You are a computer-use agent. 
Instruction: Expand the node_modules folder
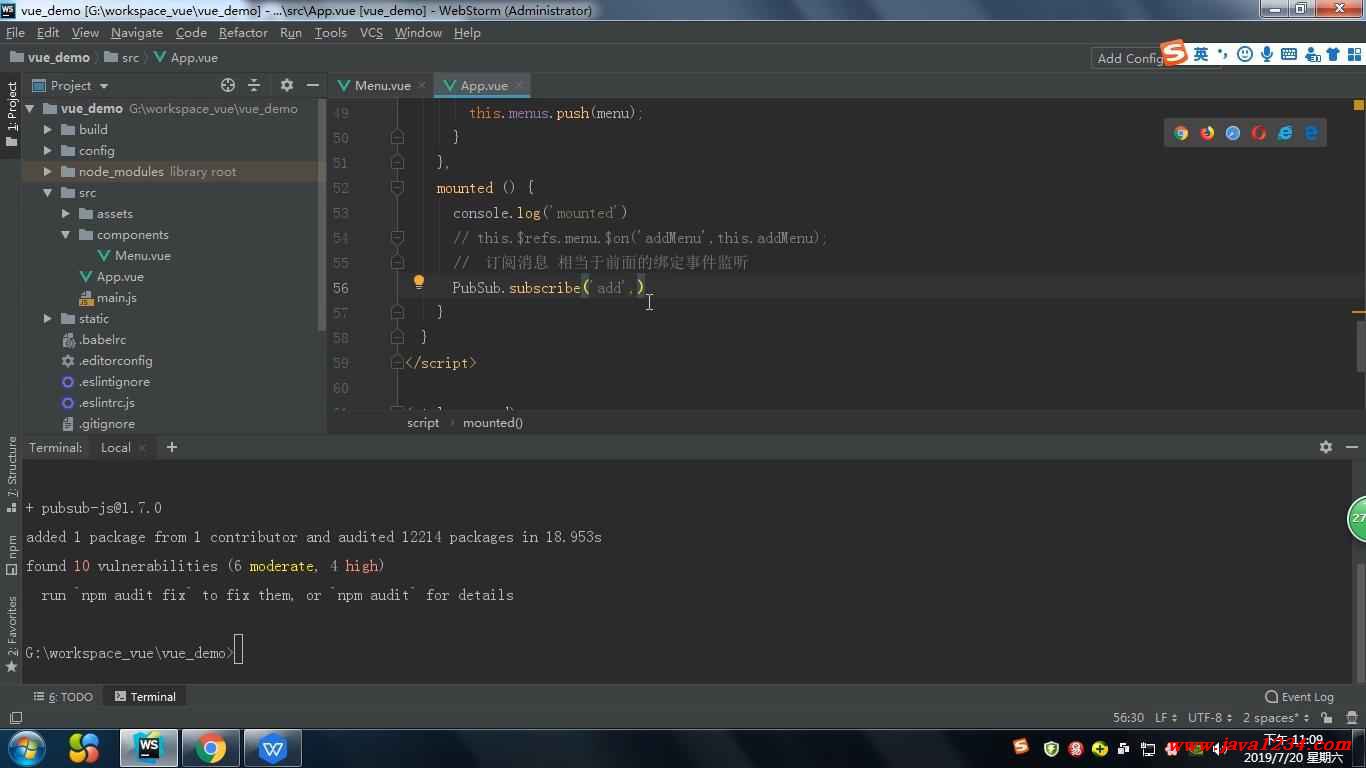48,171
